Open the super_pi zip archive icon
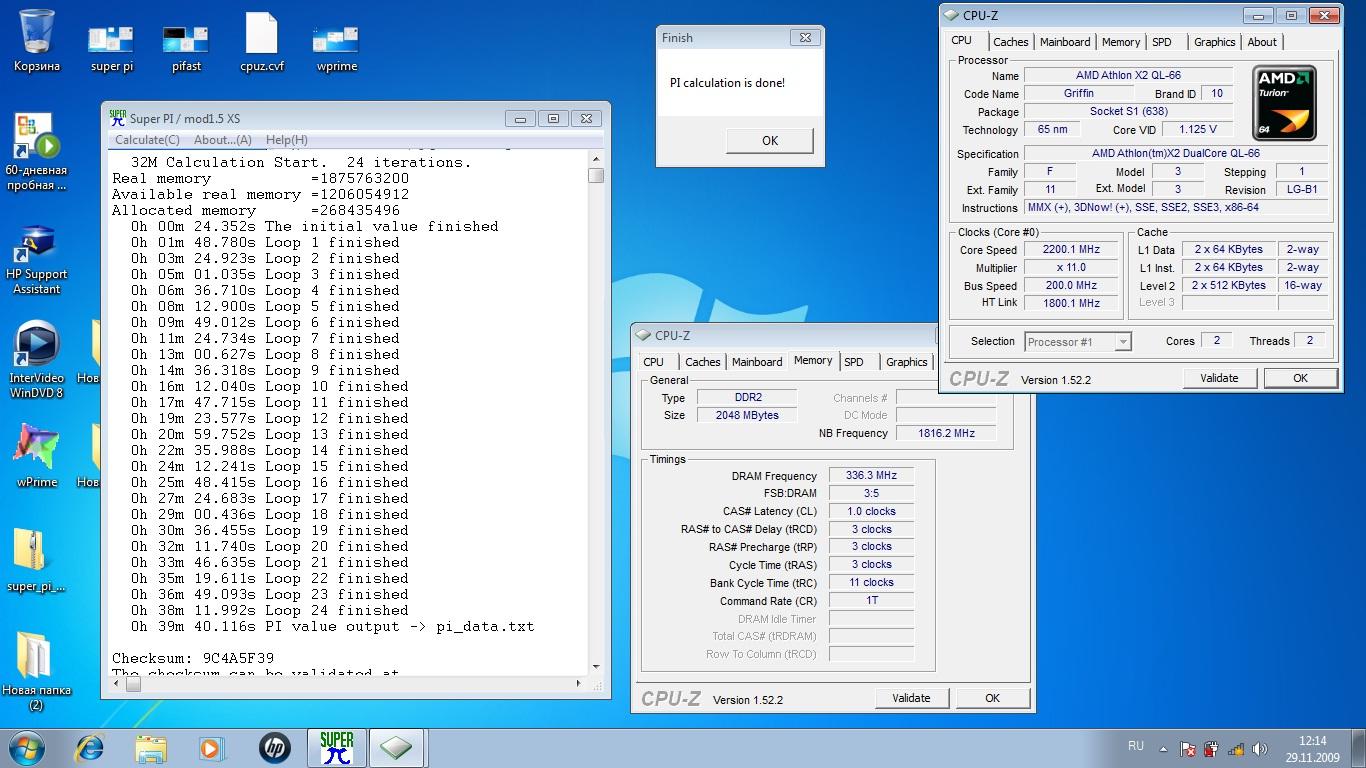This screenshot has width=1366, height=768. point(36,561)
